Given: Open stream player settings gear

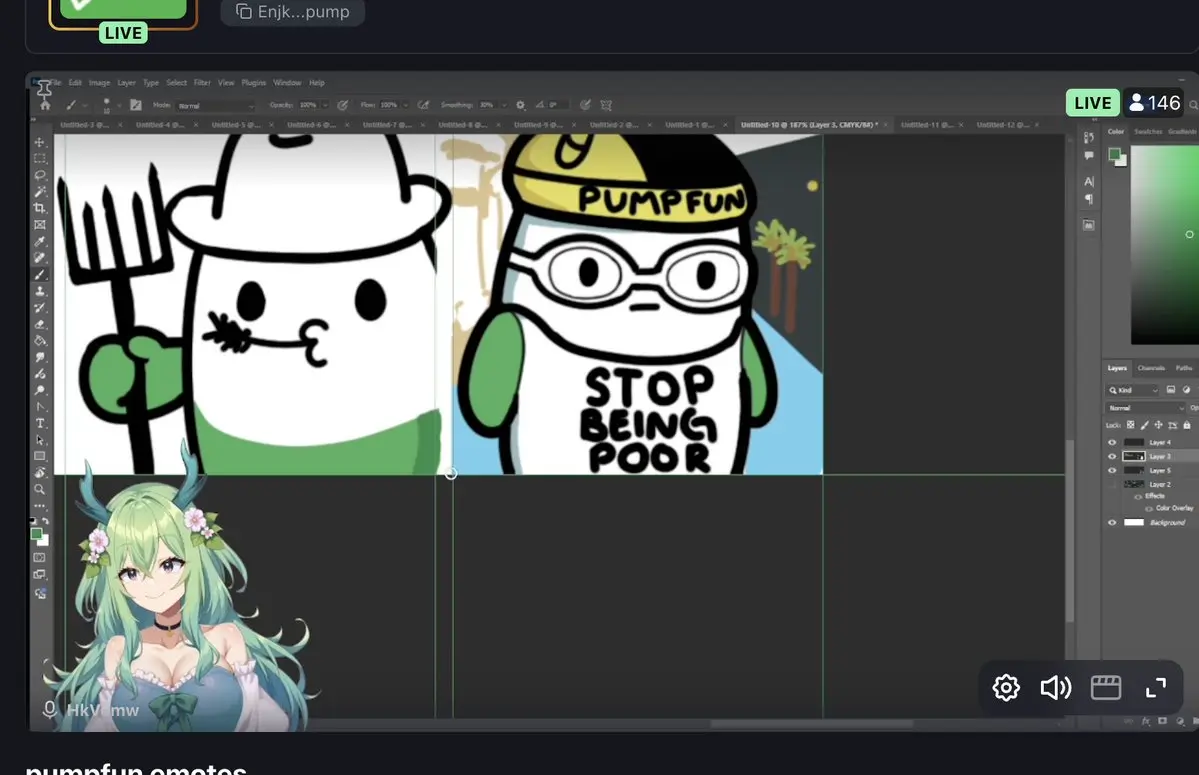Looking at the screenshot, I should (1006, 688).
